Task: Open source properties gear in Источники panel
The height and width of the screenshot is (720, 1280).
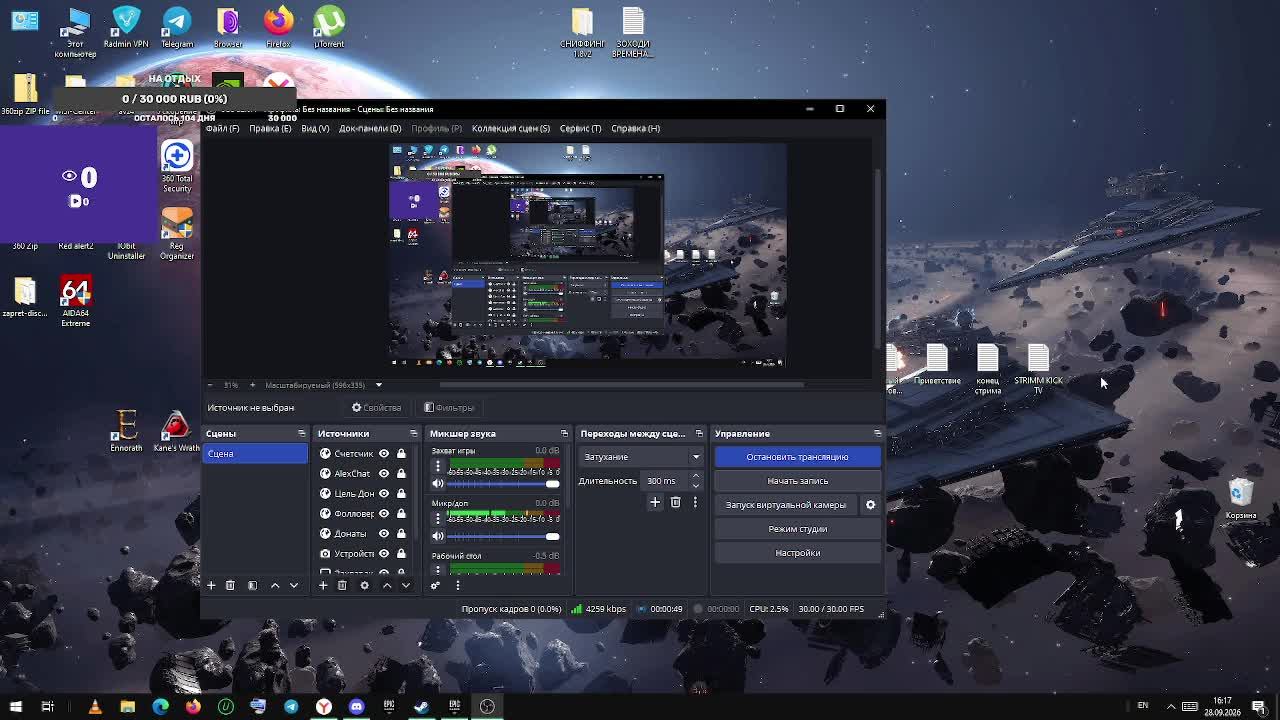Action: tap(364, 585)
